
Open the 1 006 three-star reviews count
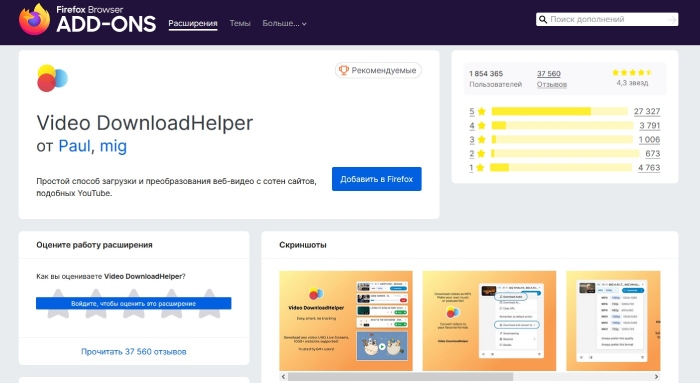649,139
